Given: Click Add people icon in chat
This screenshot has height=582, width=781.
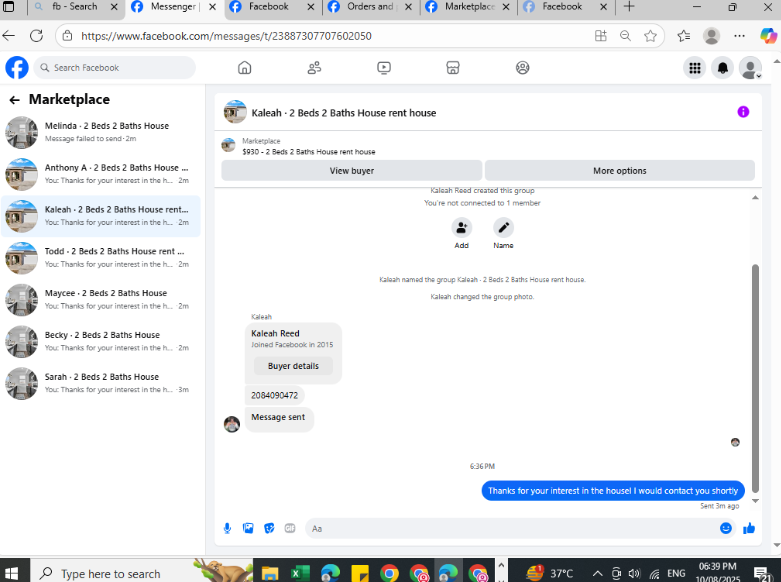Looking at the screenshot, I should [462, 228].
